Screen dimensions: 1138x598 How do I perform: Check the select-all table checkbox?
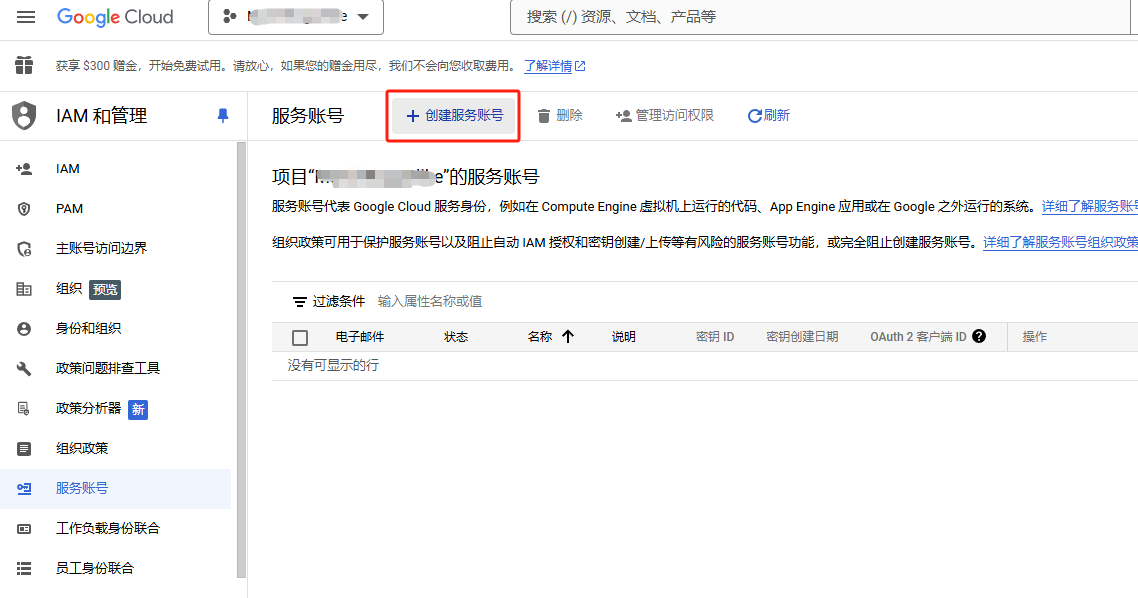click(300, 337)
